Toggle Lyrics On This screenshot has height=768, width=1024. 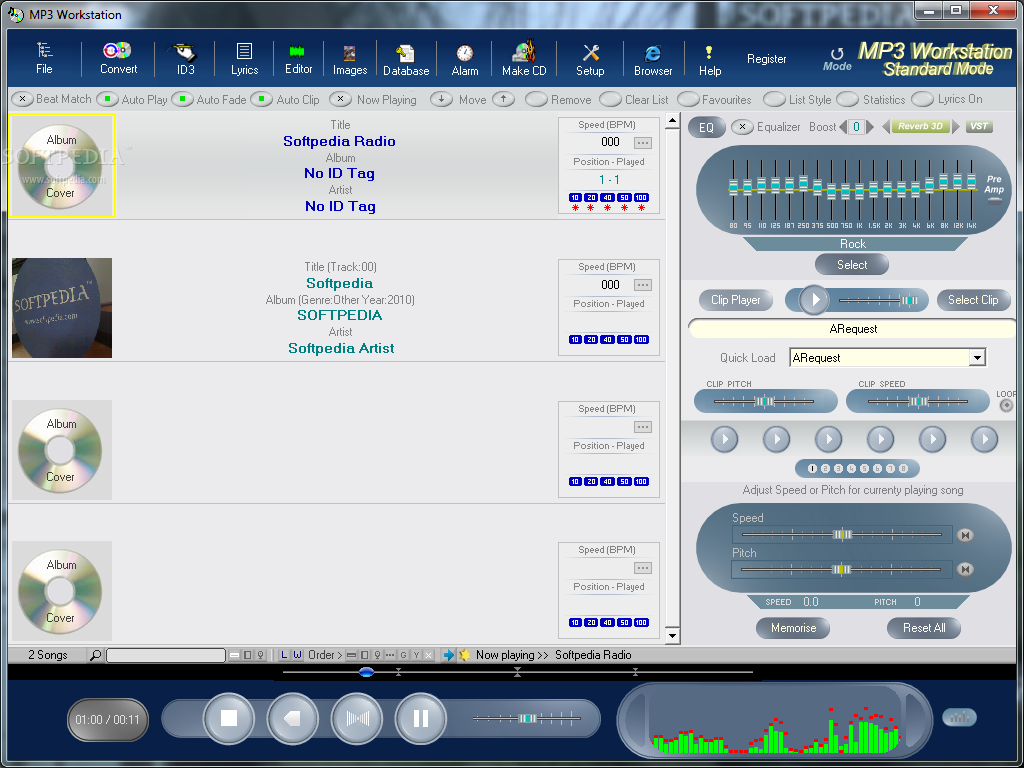click(x=922, y=99)
